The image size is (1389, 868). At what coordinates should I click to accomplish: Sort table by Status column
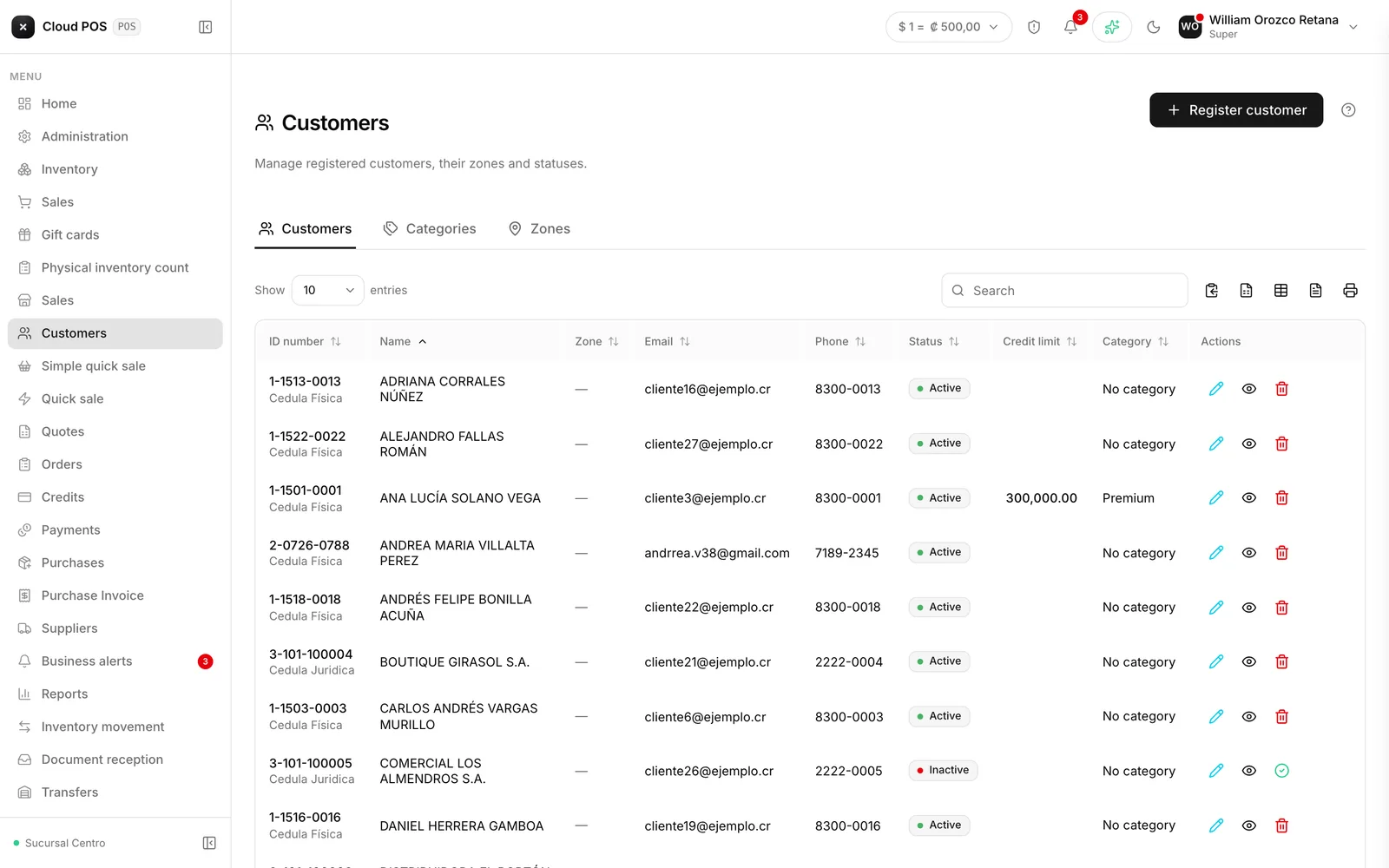click(934, 342)
